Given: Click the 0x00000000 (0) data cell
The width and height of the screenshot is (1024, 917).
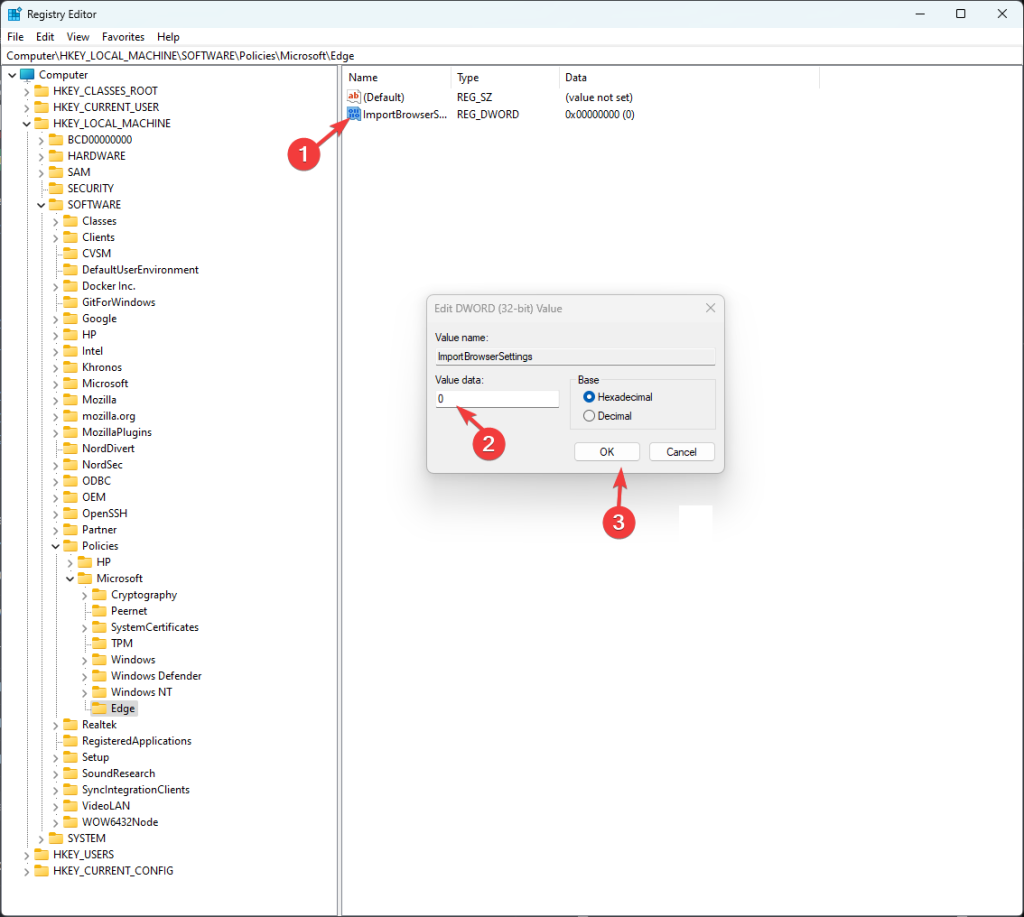Looking at the screenshot, I should point(600,114).
